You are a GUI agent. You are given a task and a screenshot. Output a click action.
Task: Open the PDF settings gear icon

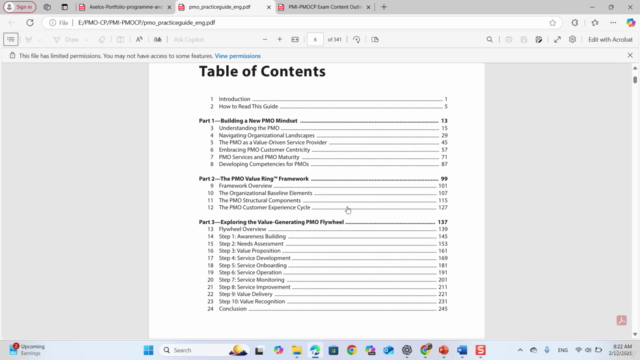pyautogui.click(x=572, y=40)
